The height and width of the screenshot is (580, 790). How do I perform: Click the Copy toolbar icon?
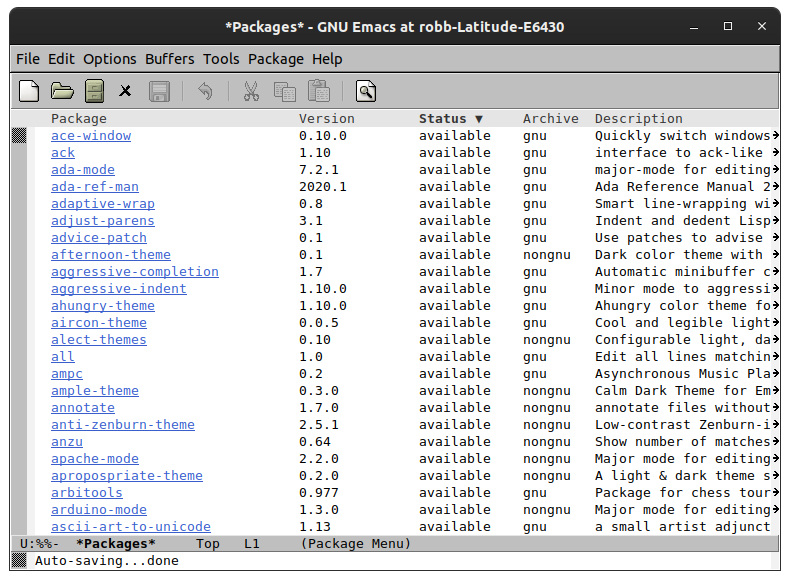coord(285,91)
